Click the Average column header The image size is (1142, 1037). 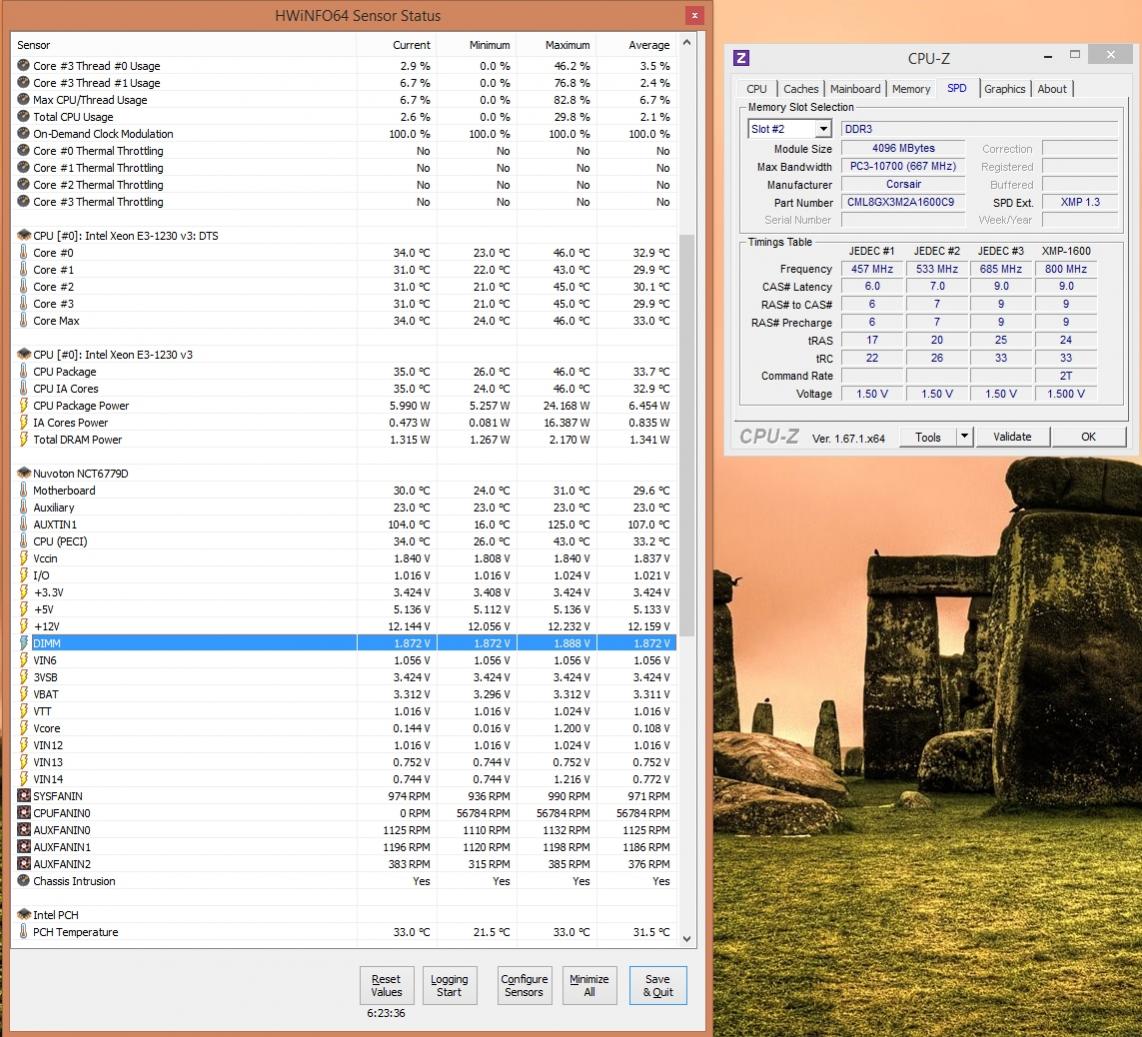(637, 45)
